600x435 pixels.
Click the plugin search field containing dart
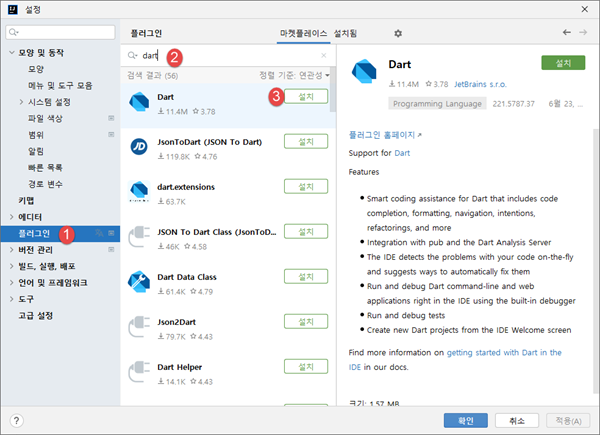(228, 55)
